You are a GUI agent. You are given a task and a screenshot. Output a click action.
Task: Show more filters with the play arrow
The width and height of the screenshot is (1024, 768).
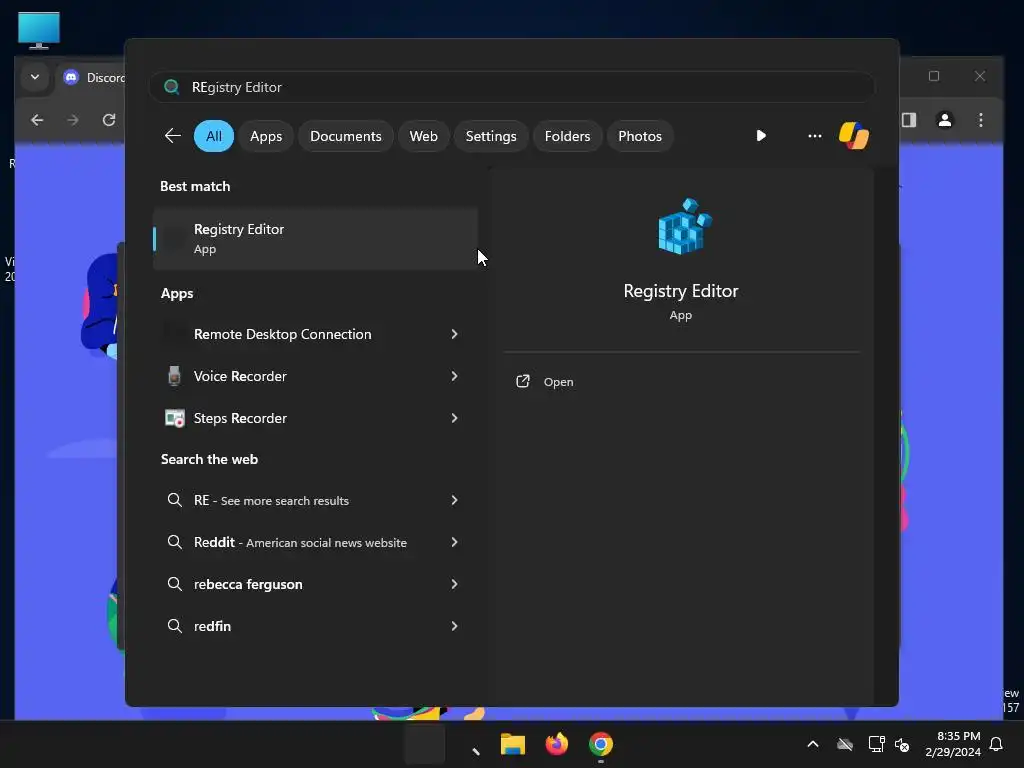point(761,136)
